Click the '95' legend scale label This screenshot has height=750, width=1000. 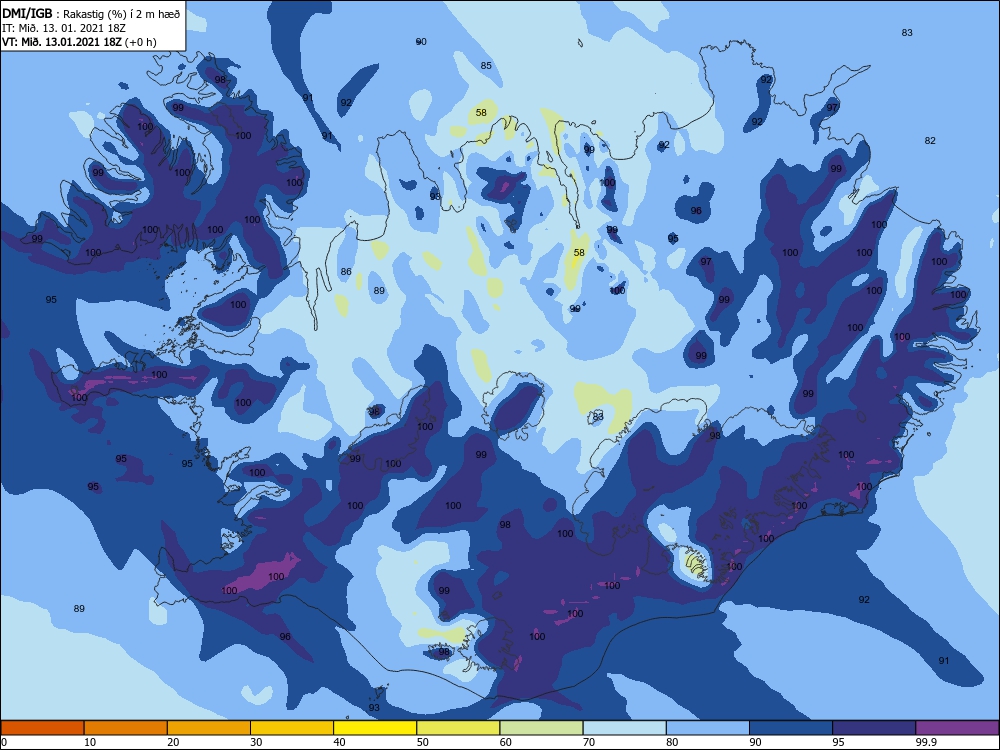tap(838, 742)
